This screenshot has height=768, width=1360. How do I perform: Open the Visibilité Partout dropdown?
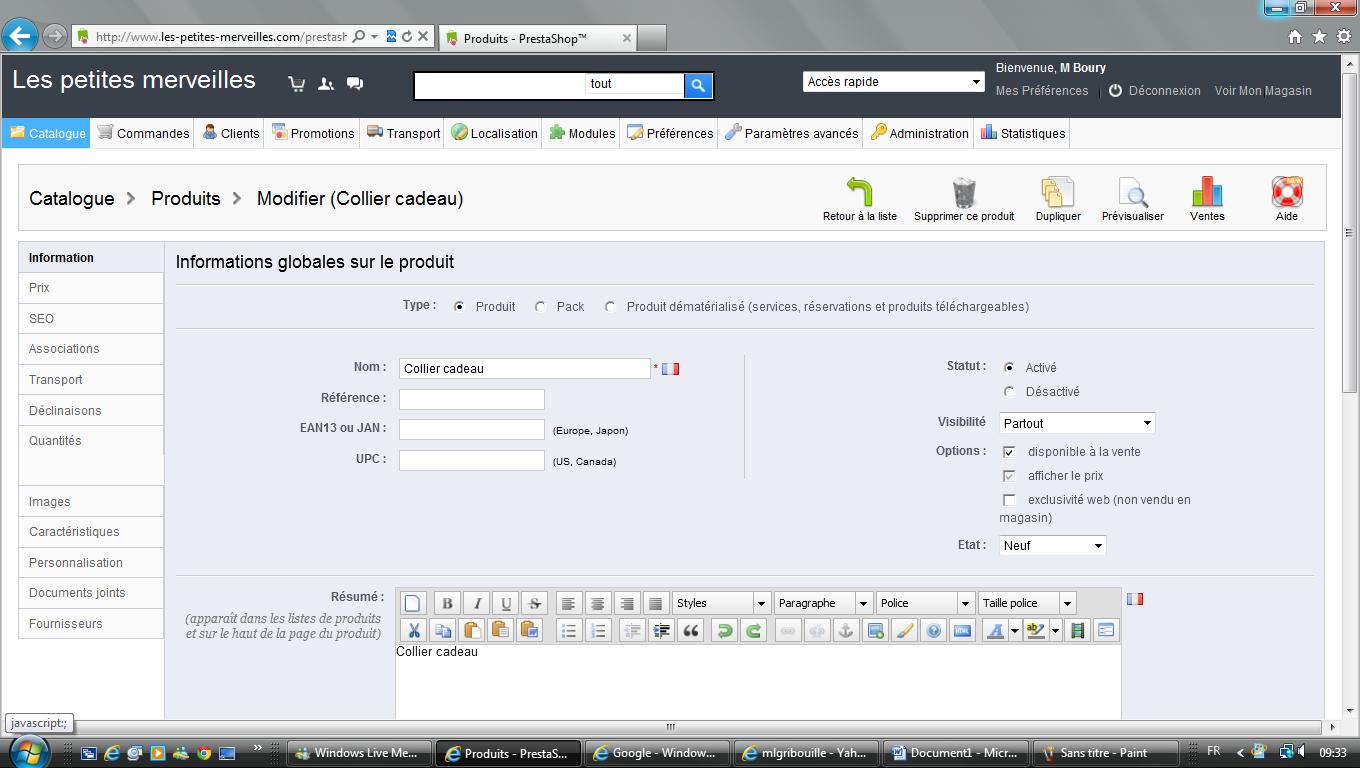(1077, 423)
